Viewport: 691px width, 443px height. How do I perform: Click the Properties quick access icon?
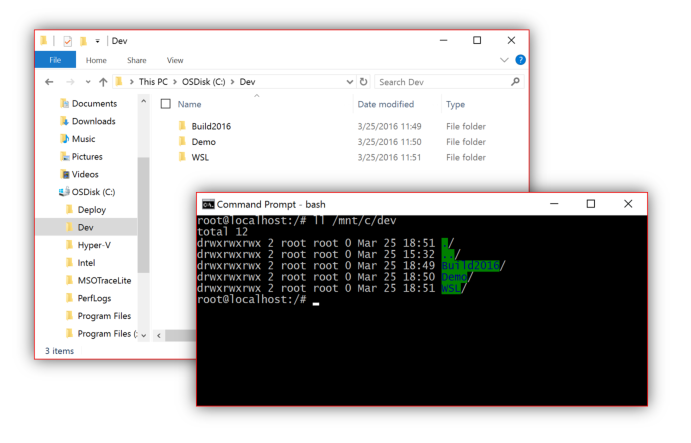[x=67, y=41]
